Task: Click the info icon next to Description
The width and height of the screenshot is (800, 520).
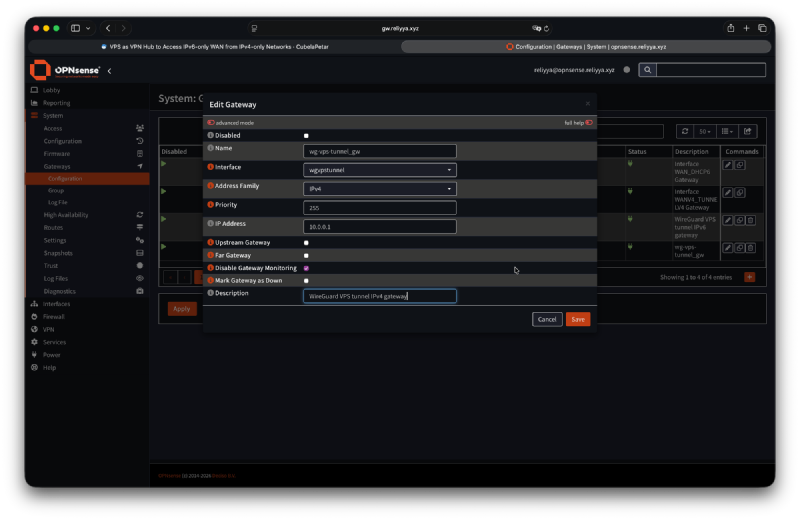Action: point(210,293)
